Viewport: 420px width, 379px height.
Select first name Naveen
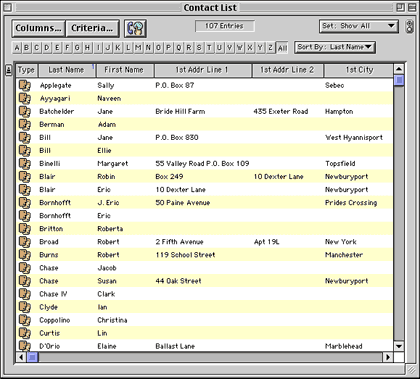tap(109, 98)
